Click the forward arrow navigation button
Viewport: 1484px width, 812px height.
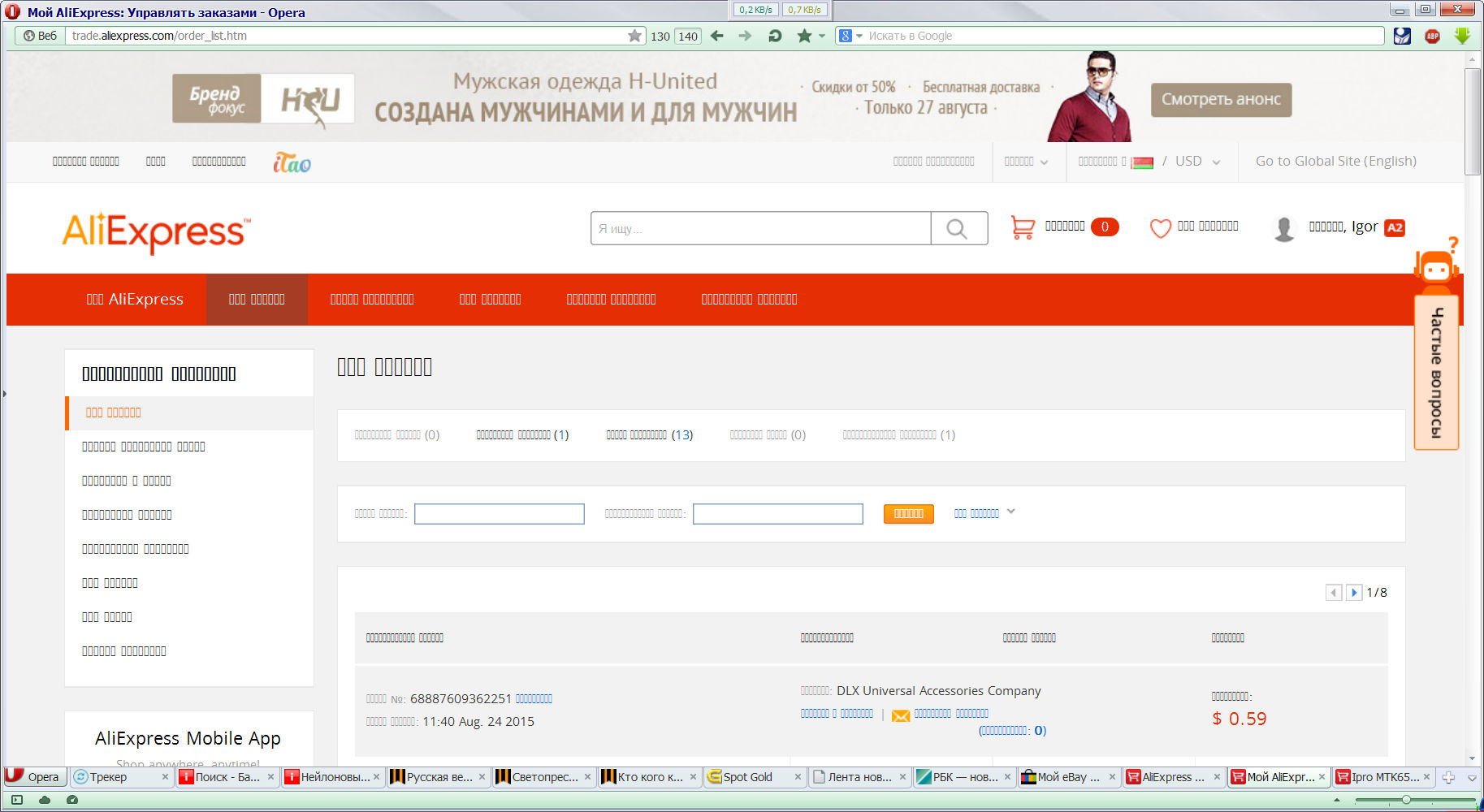(x=745, y=36)
